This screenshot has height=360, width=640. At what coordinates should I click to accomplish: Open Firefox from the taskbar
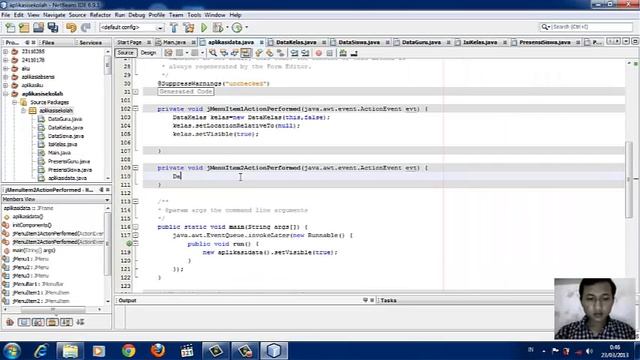click(158, 351)
